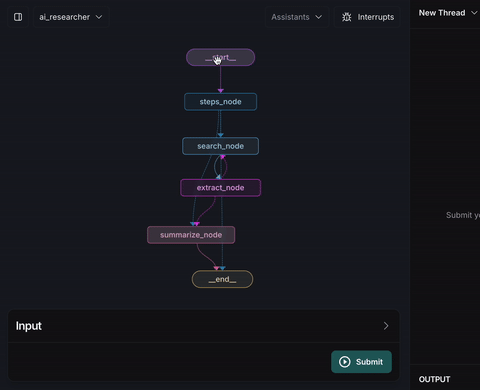Open the Assistants dropdown
The image size is (480, 390).
[x=297, y=17]
